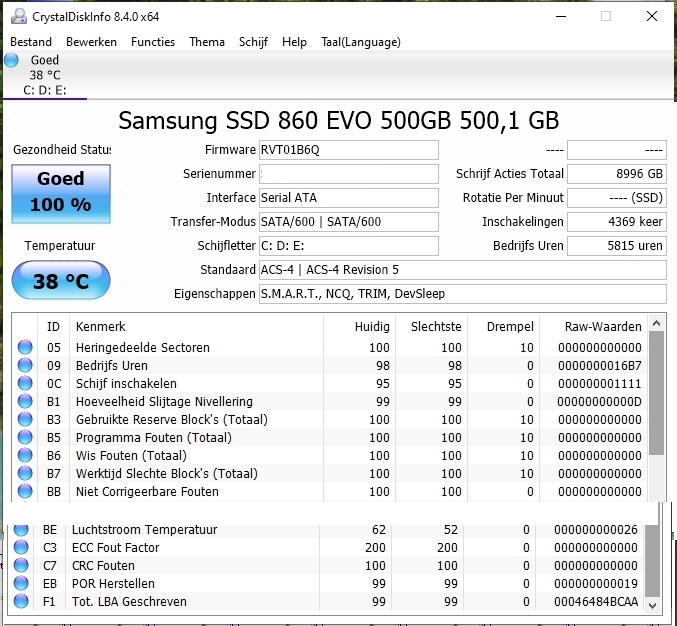This screenshot has height=626, width=677.
Task: Click status orb of ECC Fout Factor row
Action: (21, 547)
